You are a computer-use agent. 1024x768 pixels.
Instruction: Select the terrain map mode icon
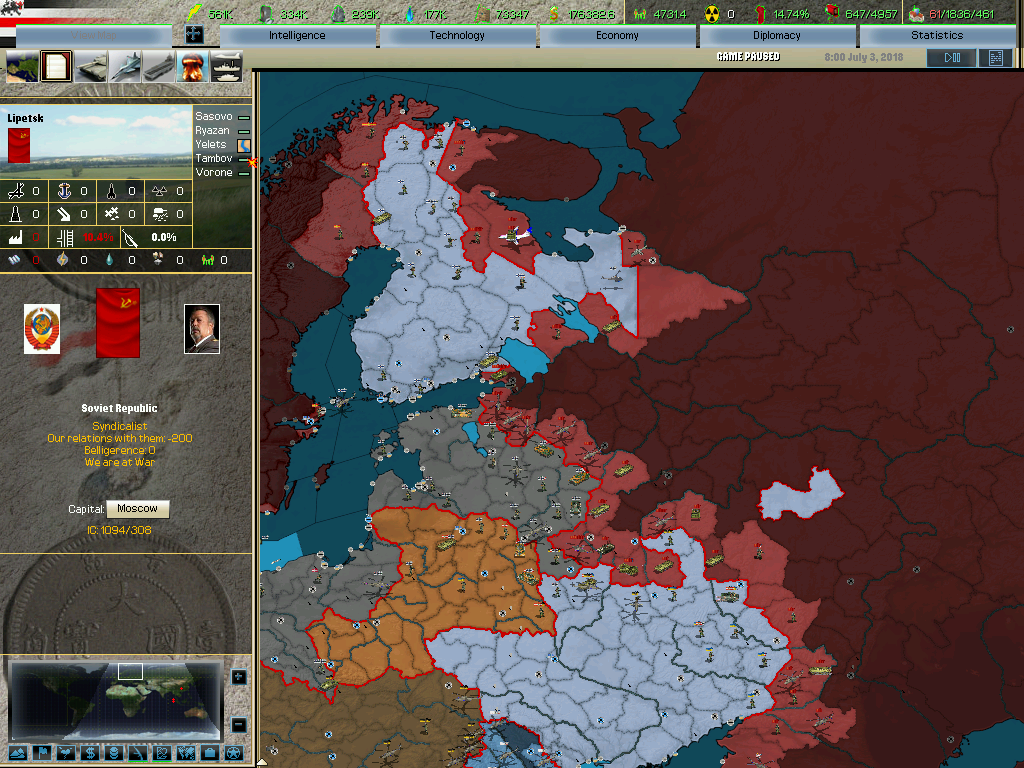click(x=19, y=752)
